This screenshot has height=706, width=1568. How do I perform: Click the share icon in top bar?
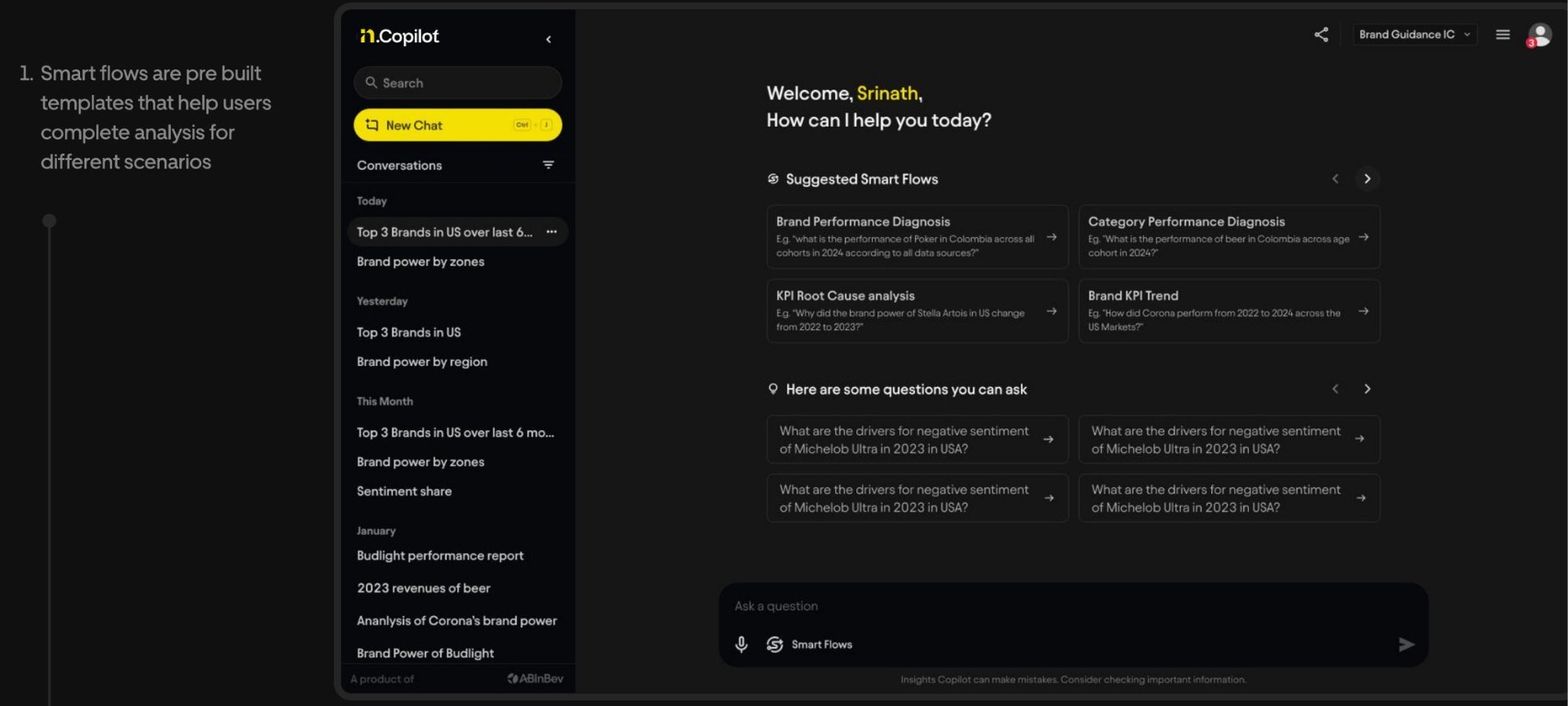1321,35
